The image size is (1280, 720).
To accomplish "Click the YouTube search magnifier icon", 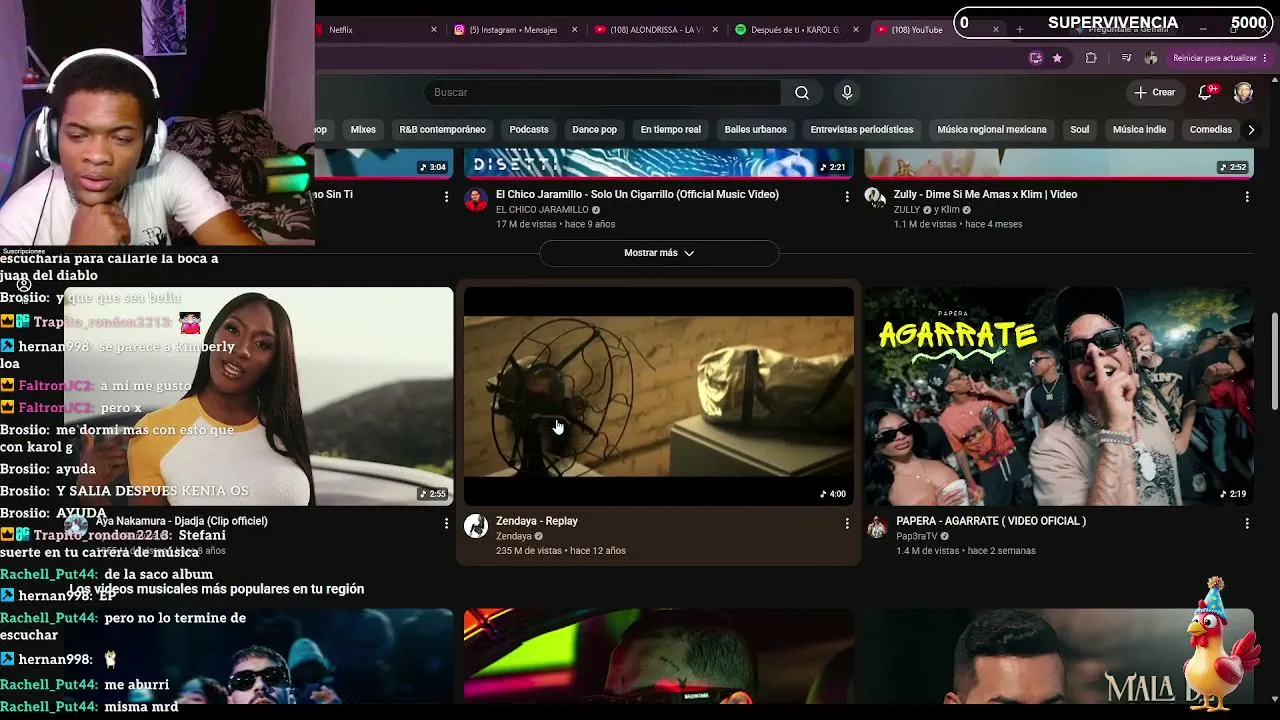I will [802, 92].
